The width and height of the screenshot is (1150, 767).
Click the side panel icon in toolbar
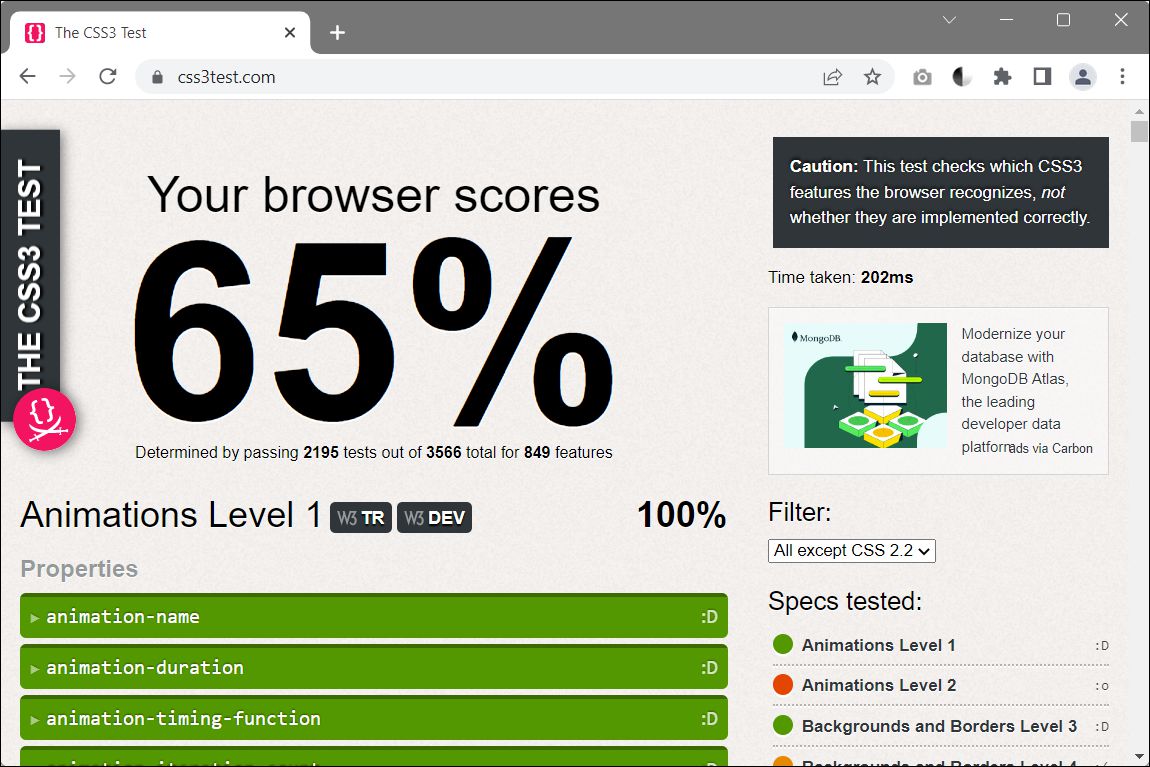pyautogui.click(x=1042, y=76)
